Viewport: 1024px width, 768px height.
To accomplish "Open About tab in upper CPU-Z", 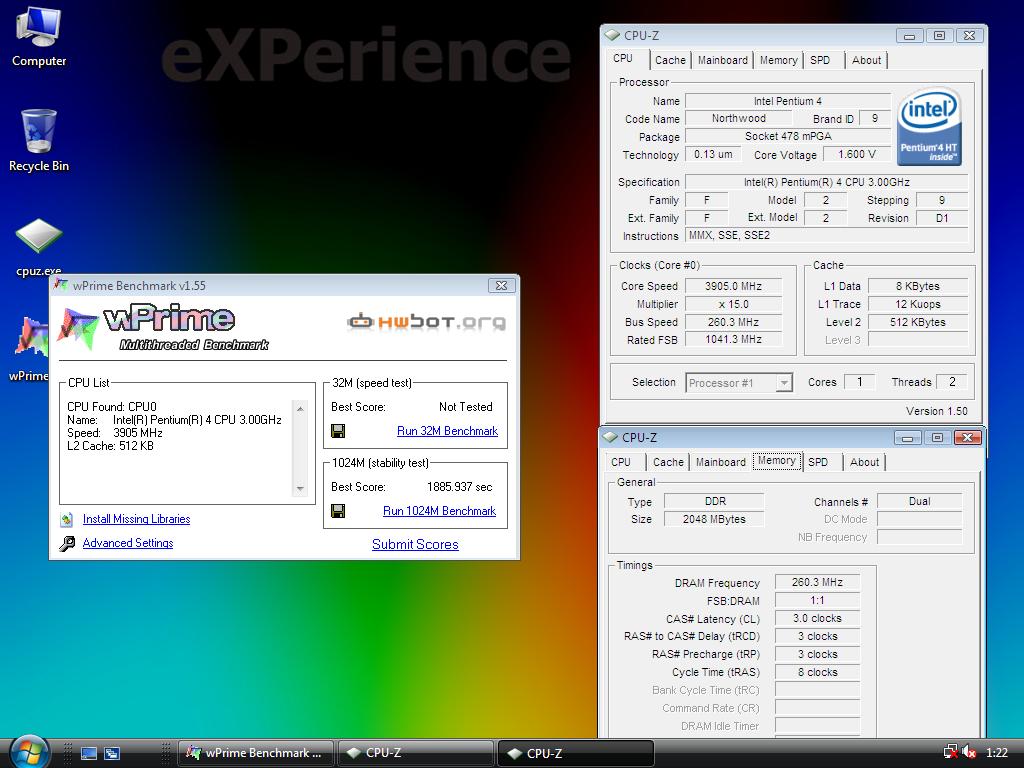I will [x=866, y=60].
